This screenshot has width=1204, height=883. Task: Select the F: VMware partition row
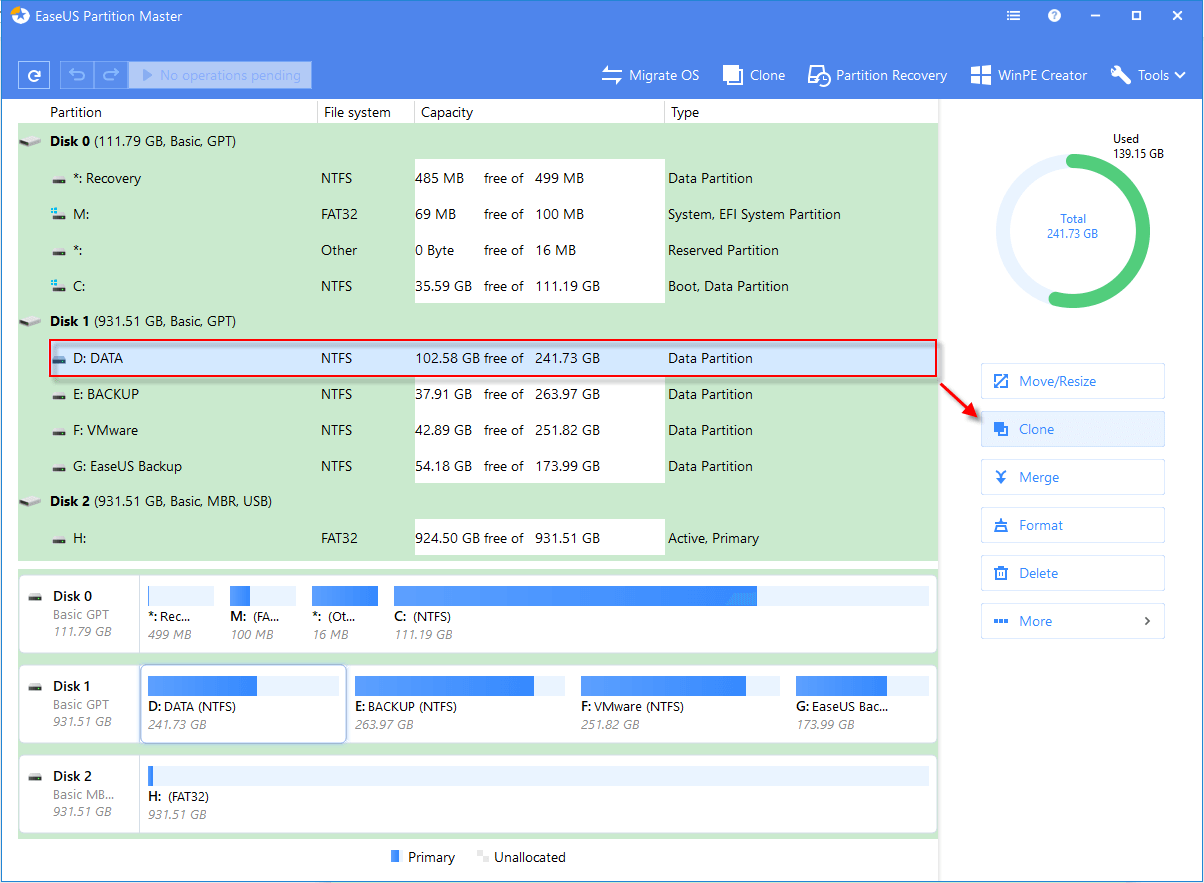pos(478,430)
